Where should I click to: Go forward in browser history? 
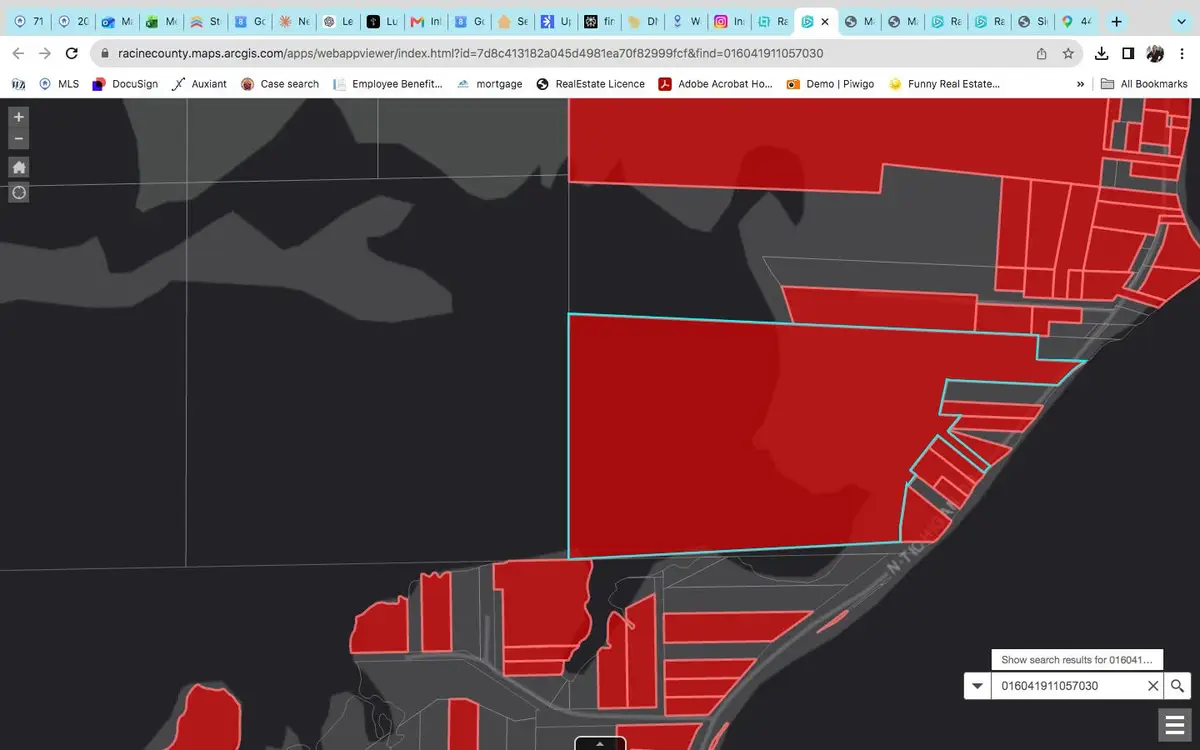click(45, 53)
